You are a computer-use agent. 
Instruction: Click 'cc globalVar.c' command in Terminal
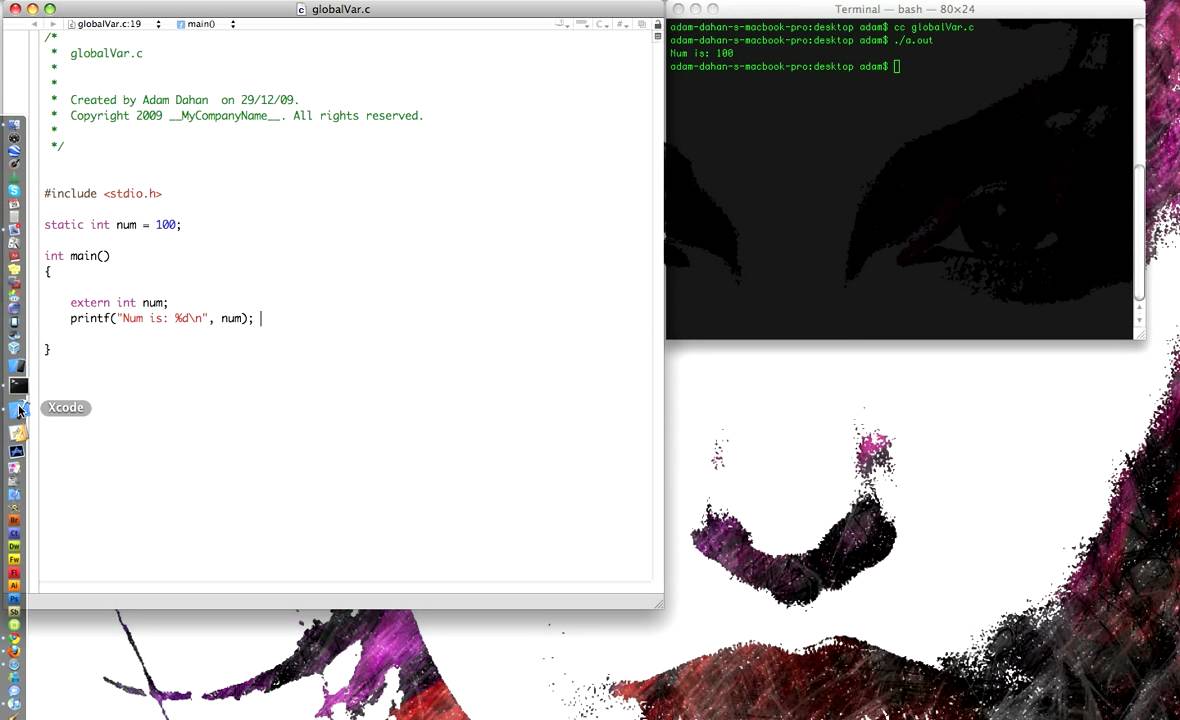934,27
